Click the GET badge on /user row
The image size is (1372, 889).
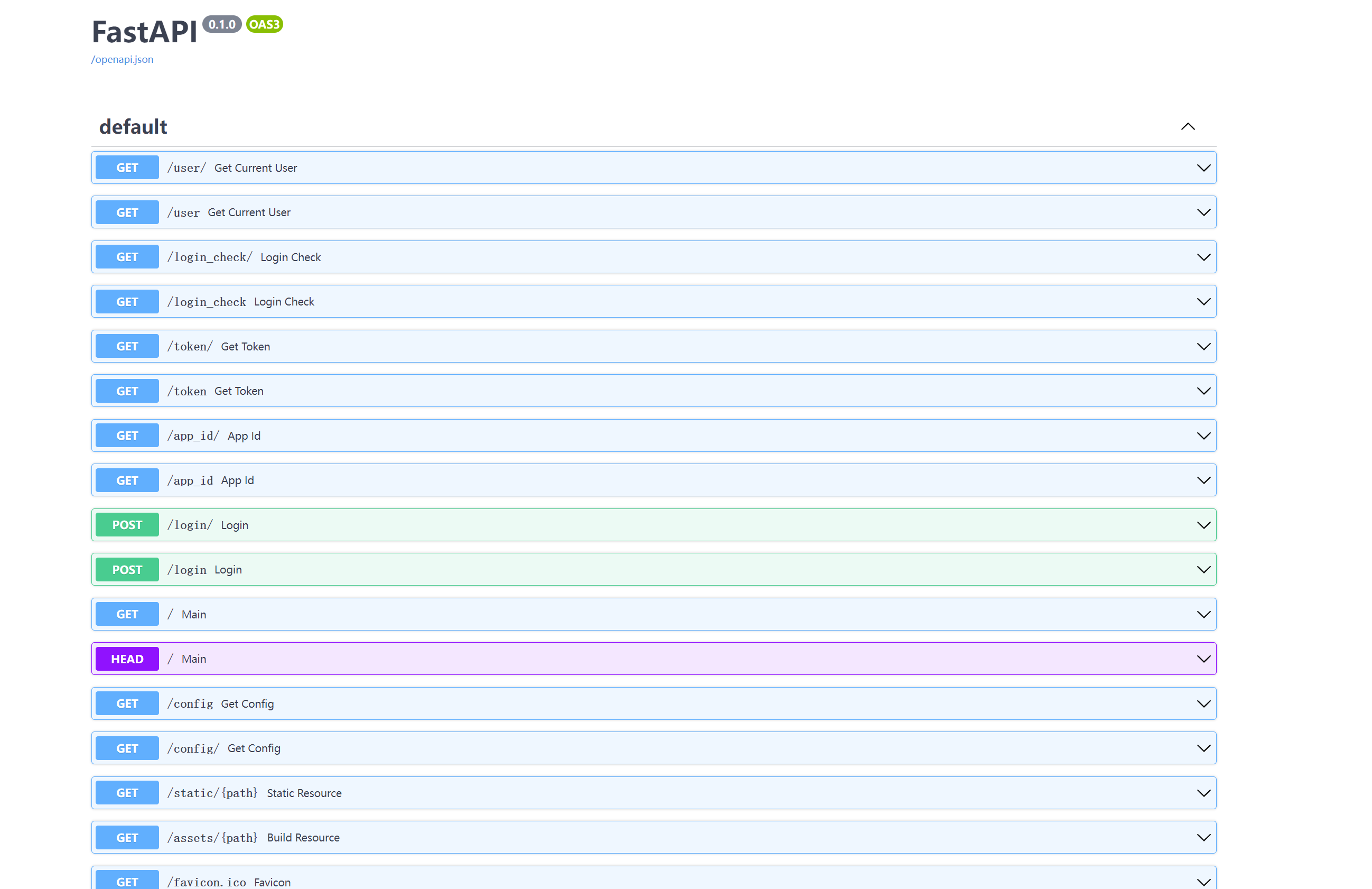pos(127,212)
